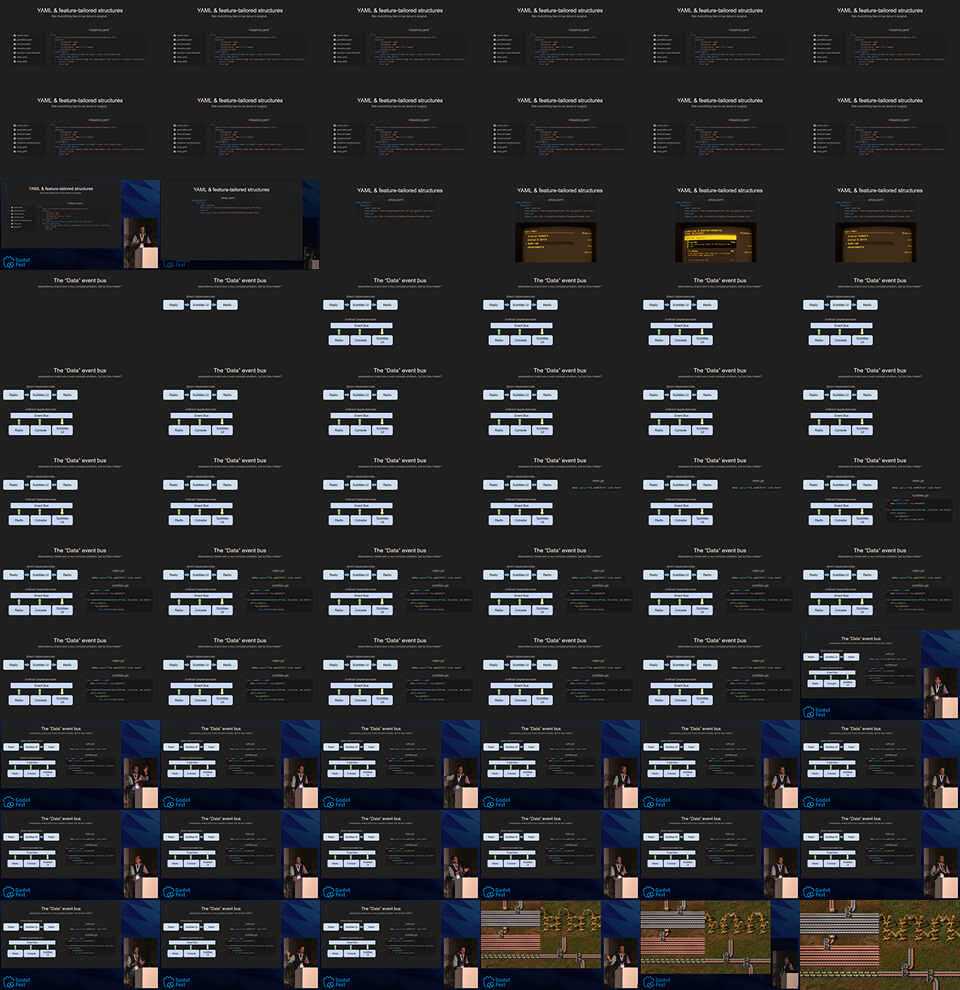
Task: Select first event bus thumbnail with speaker camera
Action: (x=880, y=675)
